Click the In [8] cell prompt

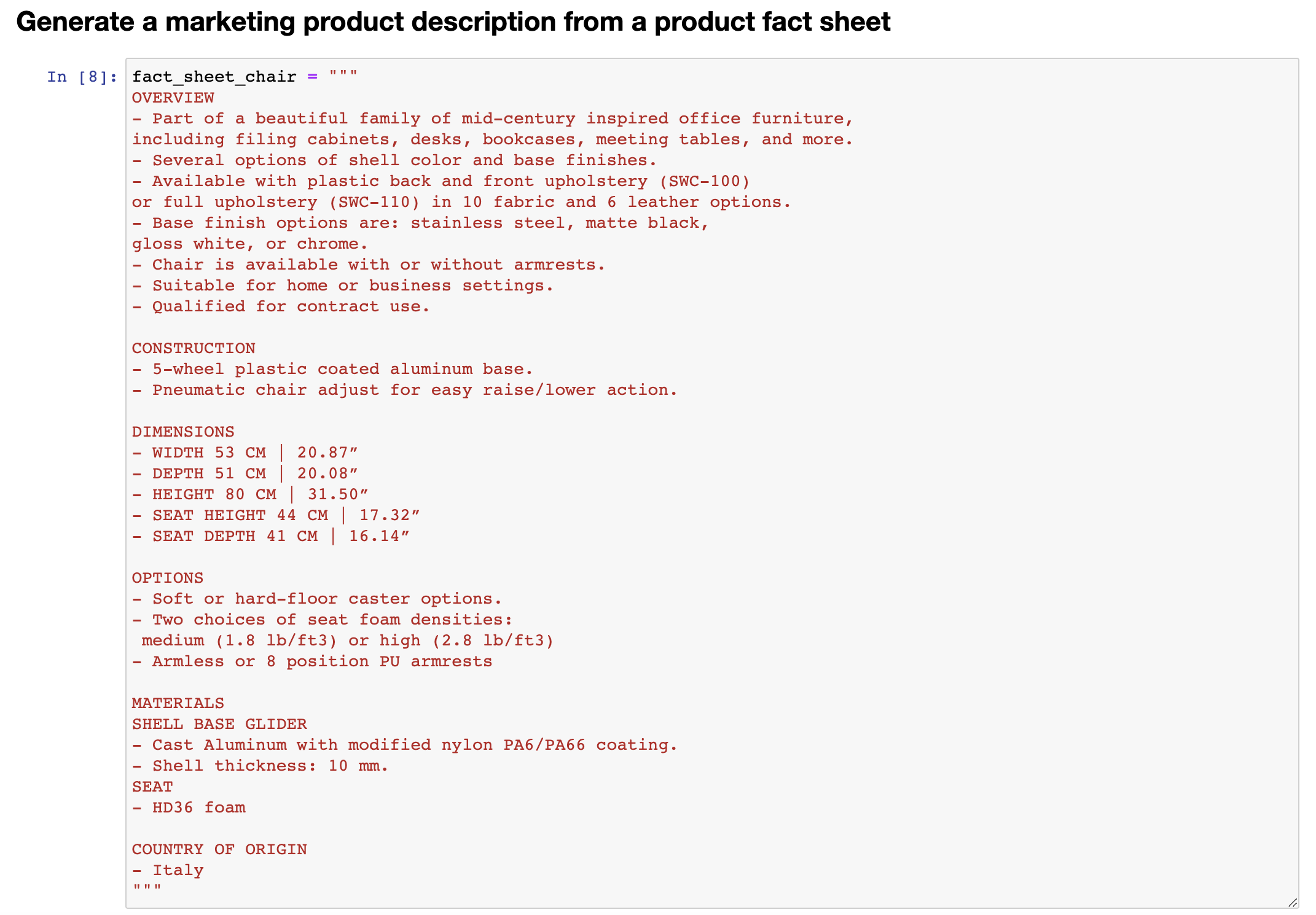82,77
